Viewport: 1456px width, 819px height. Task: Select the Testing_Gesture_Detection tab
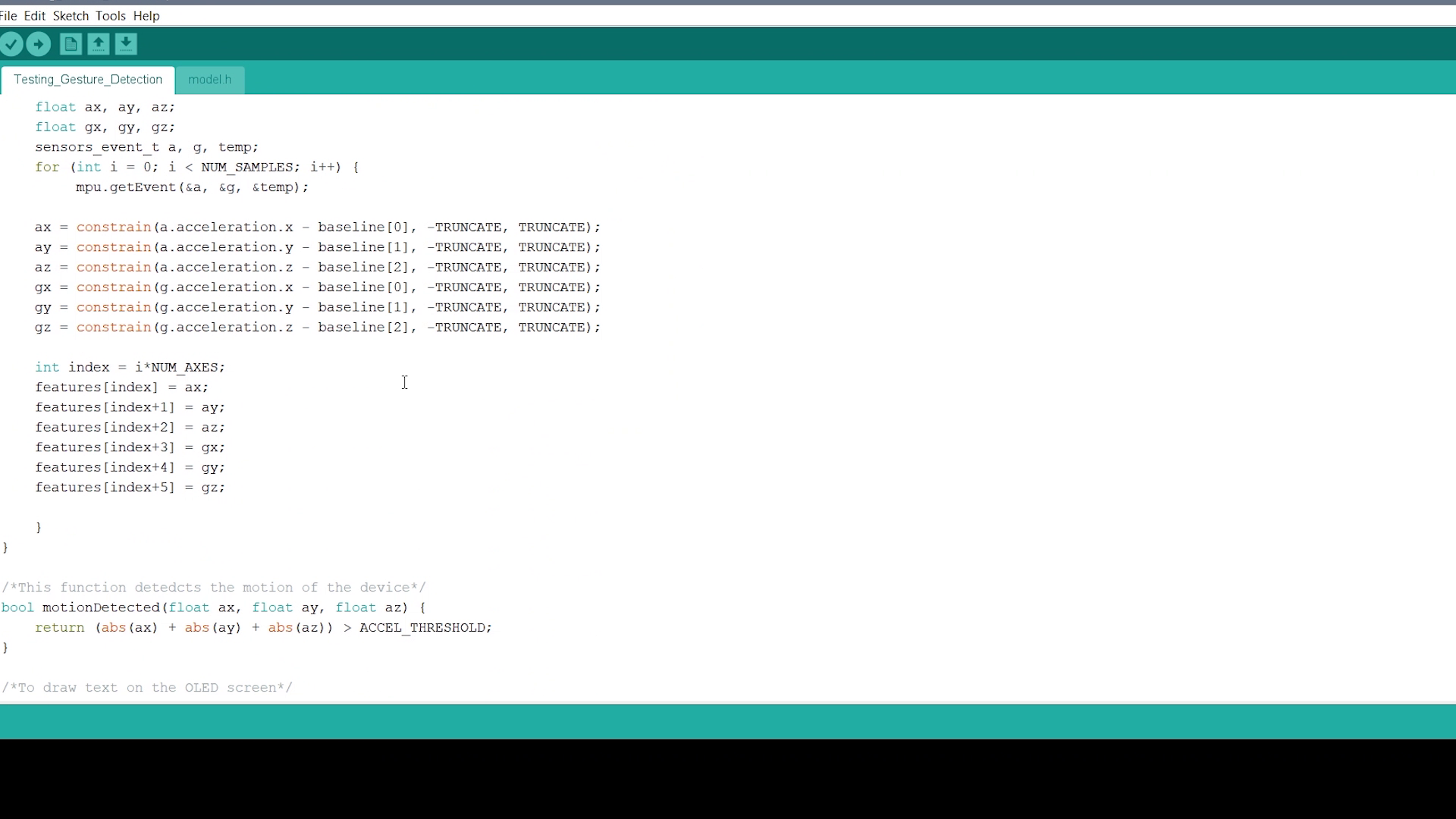88,80
